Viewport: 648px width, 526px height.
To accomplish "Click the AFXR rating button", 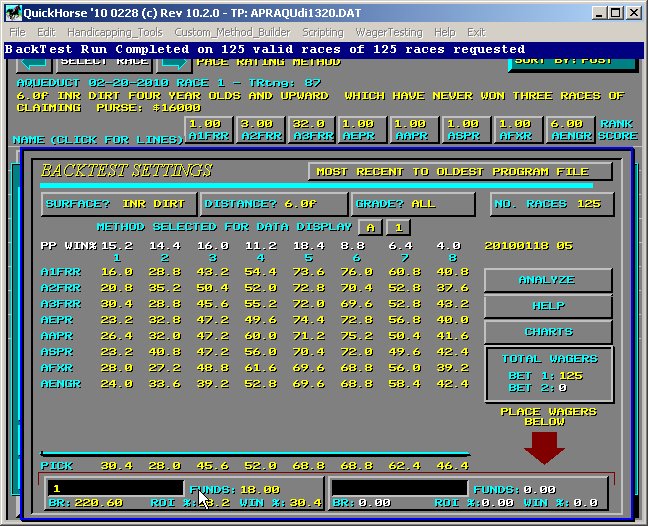I will [x=518, y=130].
